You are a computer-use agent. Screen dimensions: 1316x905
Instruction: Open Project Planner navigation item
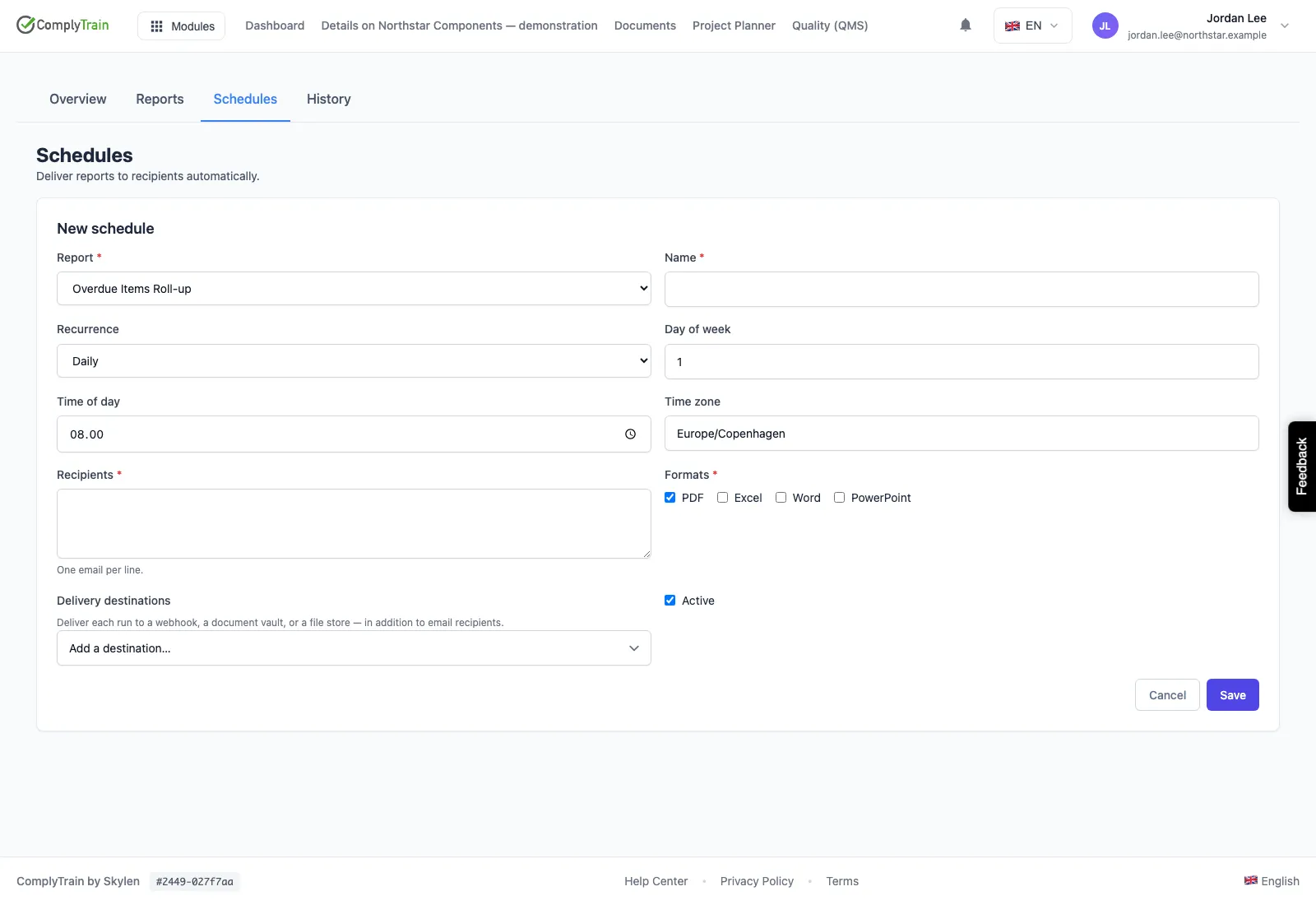[734, 26]
